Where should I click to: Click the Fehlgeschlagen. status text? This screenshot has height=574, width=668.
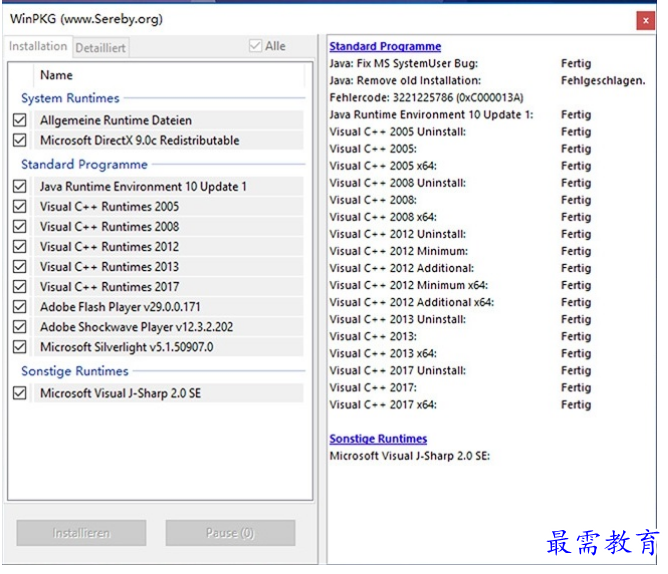pyautogui.click(x=603, y=81)
